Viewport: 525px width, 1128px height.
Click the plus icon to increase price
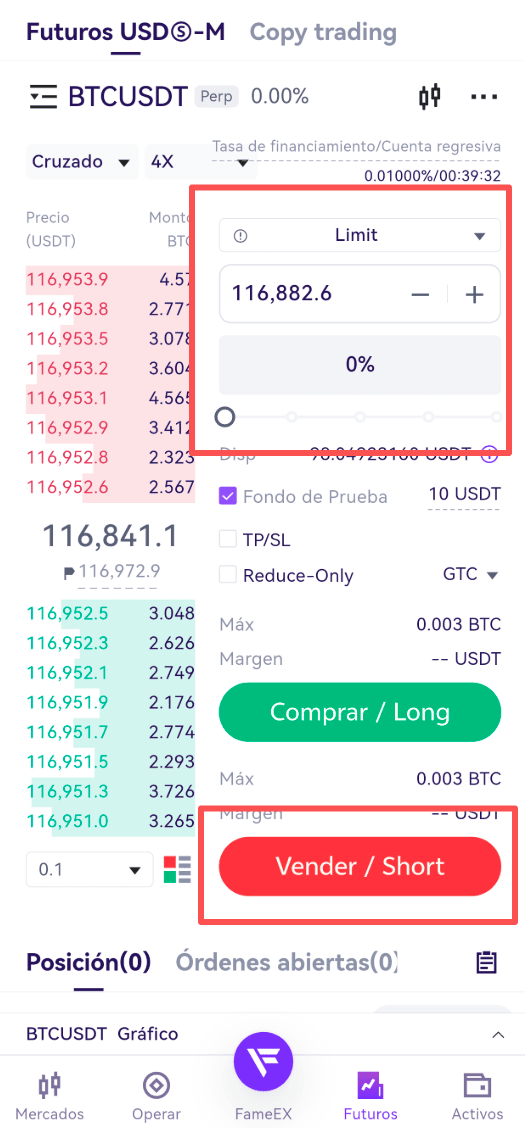[474, 294]
